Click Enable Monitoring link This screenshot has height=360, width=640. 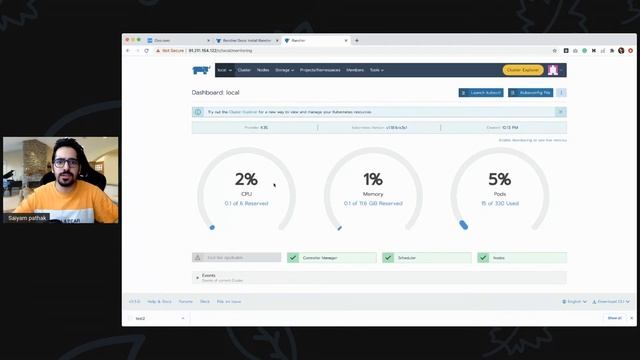point(532,140)
